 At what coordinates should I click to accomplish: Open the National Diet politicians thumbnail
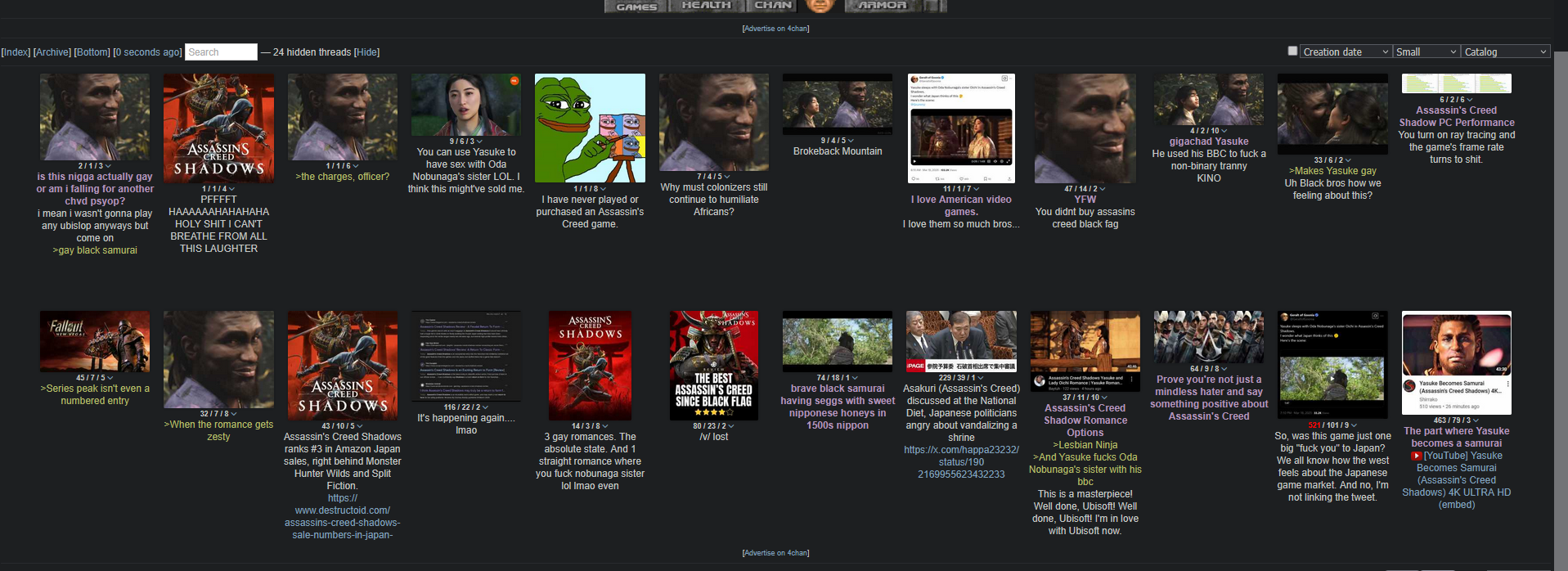click(961, 341)
